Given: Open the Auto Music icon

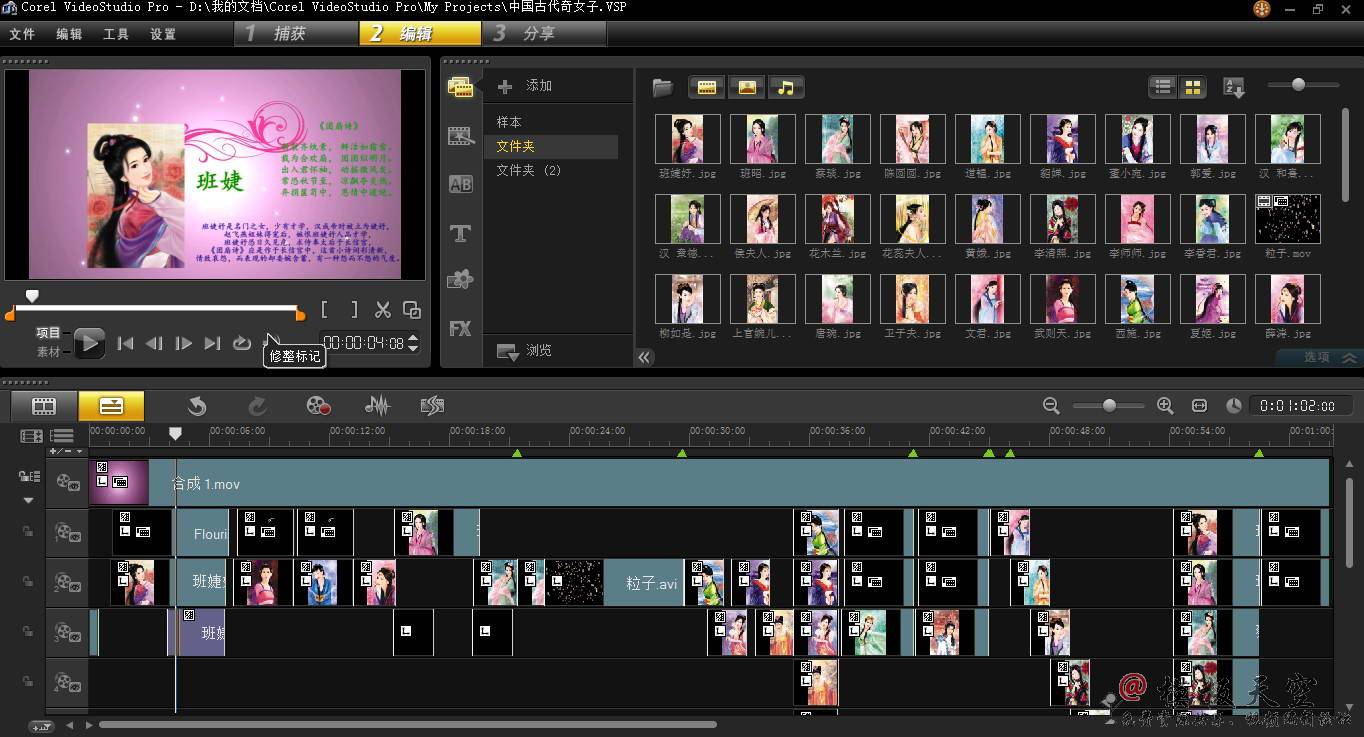Looking at the screenshot, I should pos(432,405).
